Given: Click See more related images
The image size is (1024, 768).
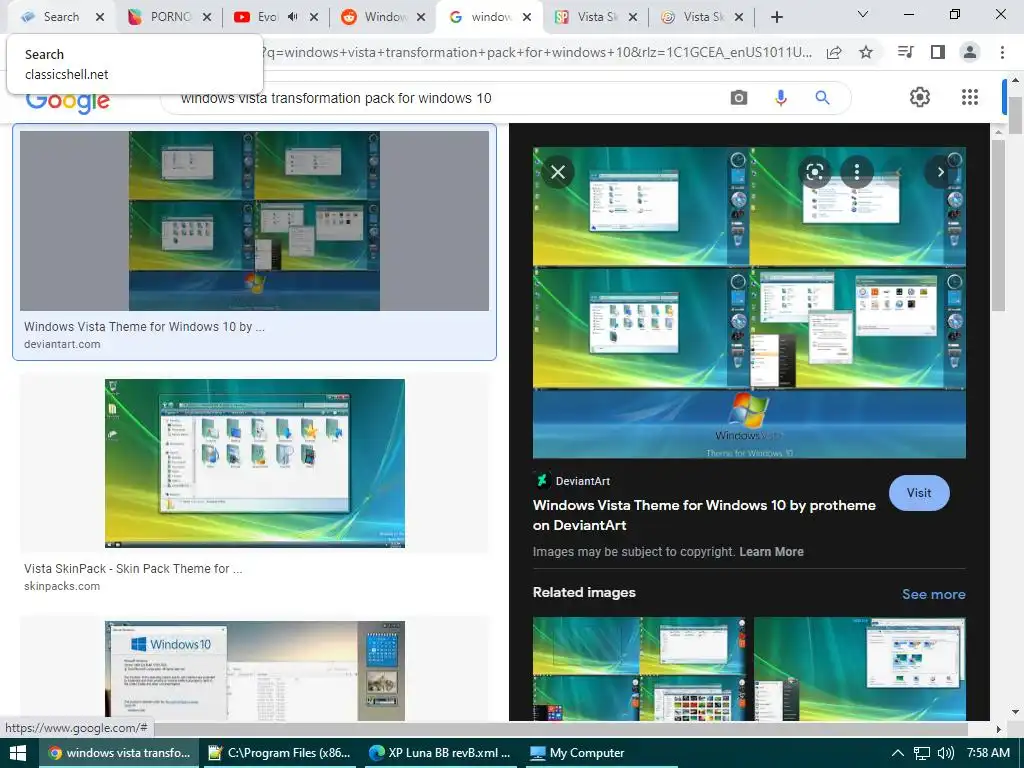Looking at the screenshot, I should [x=934, y=594].
